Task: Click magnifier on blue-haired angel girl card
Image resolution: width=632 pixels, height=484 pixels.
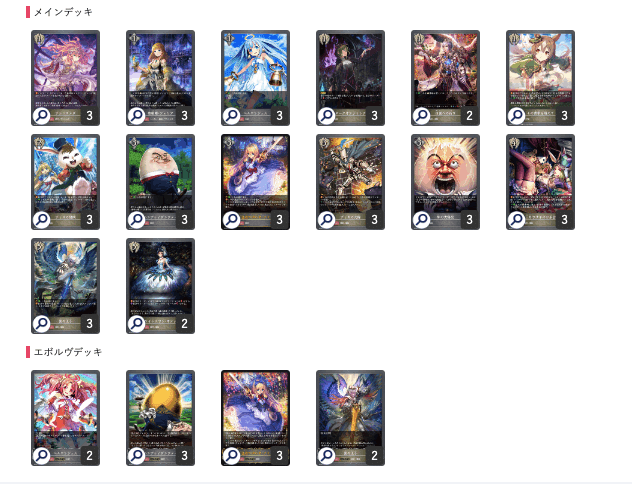Action: pyautogui.click(x=232, y=116)
